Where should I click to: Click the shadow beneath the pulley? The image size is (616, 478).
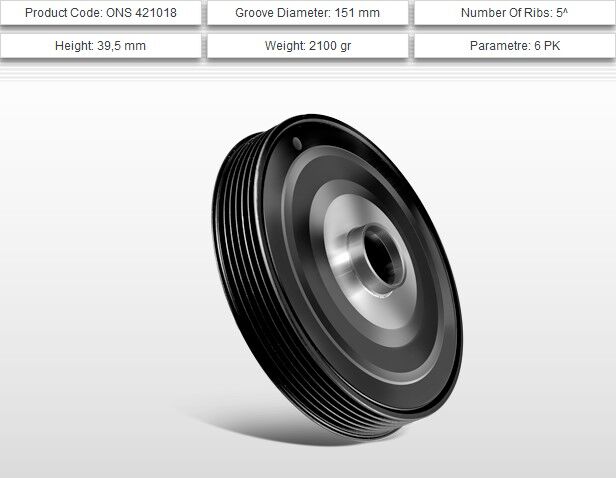(x=275, y=426)
